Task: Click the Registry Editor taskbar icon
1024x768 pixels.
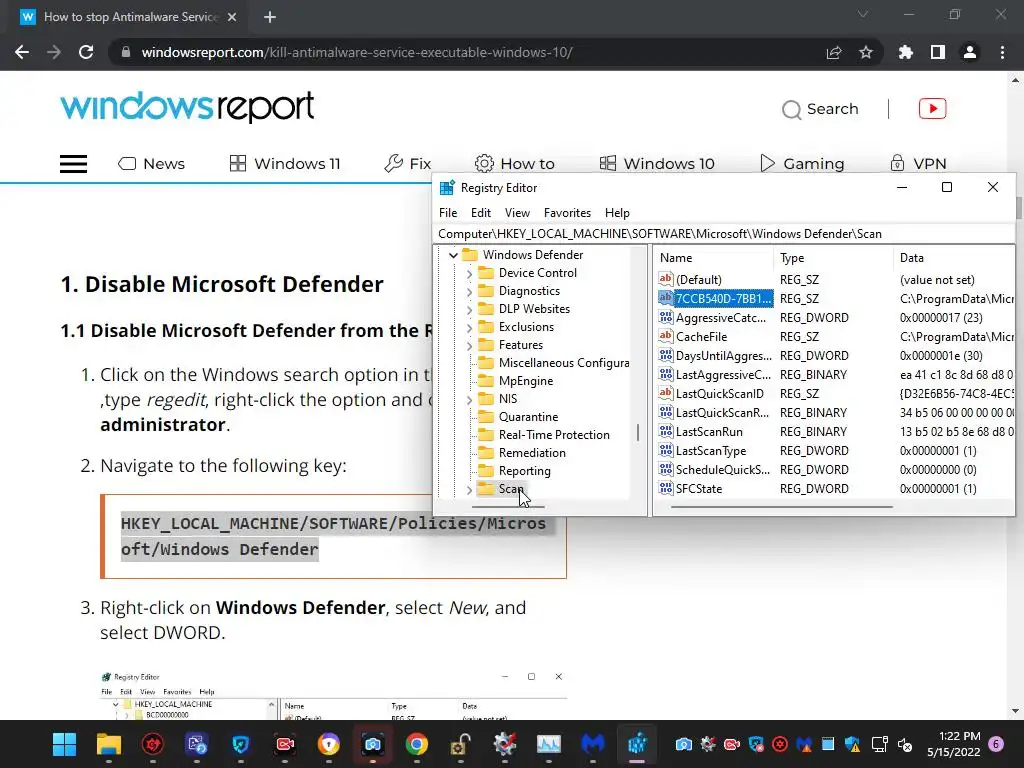Action: click(637, 744)
